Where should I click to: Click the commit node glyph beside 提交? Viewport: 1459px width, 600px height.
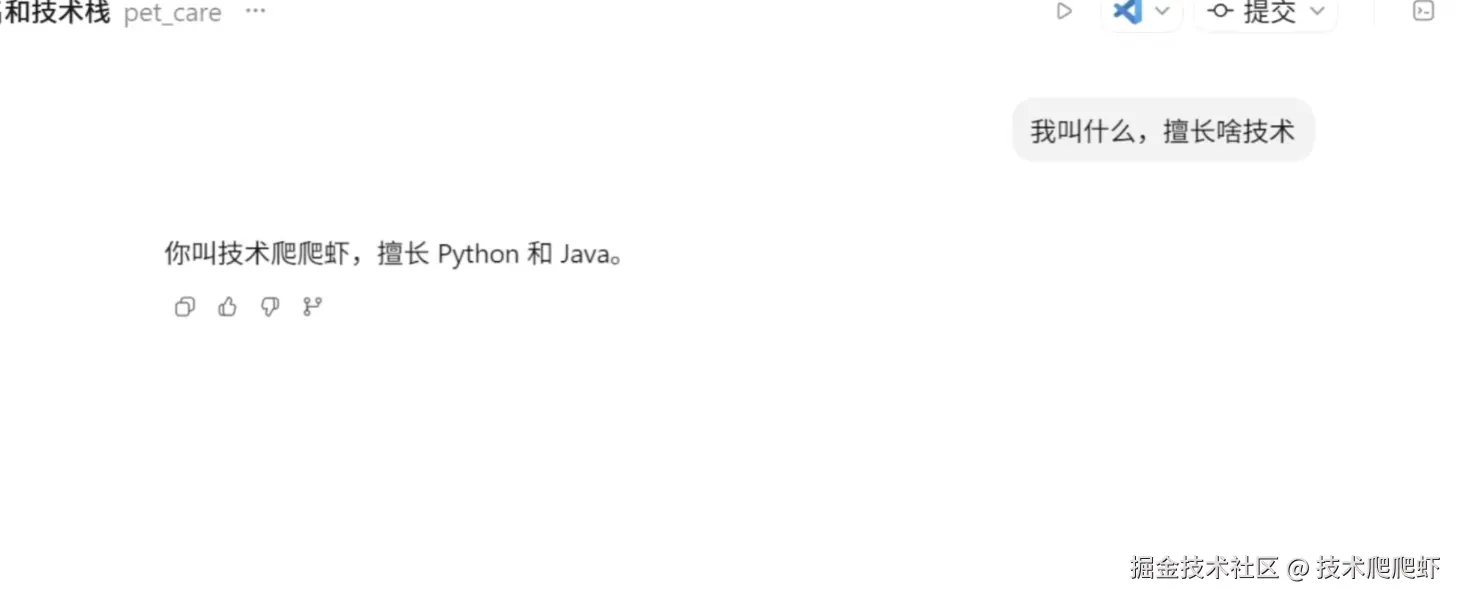coord(1220,12)
